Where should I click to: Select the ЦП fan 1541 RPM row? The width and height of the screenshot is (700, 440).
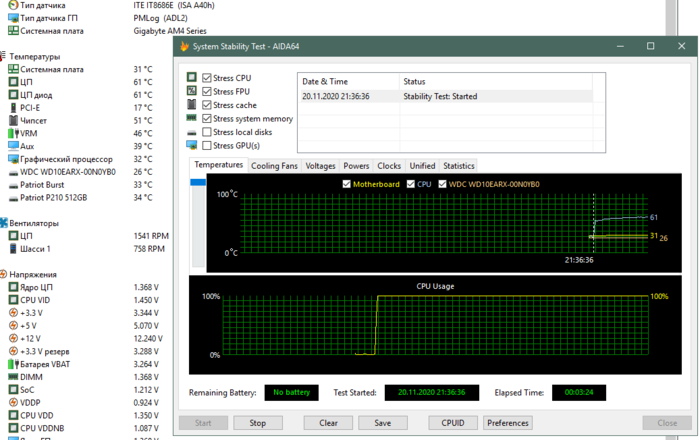(88, 236)
